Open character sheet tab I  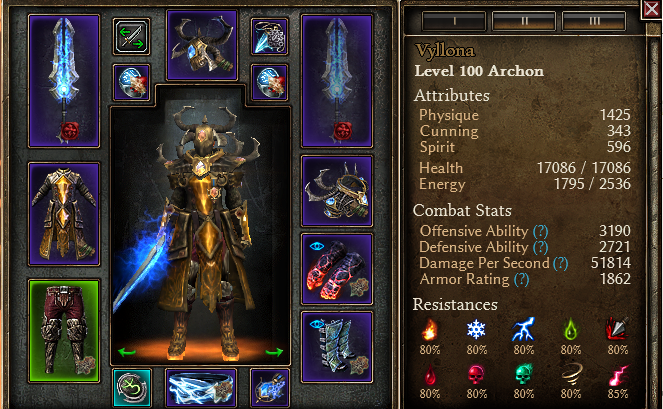coord(454,21)
